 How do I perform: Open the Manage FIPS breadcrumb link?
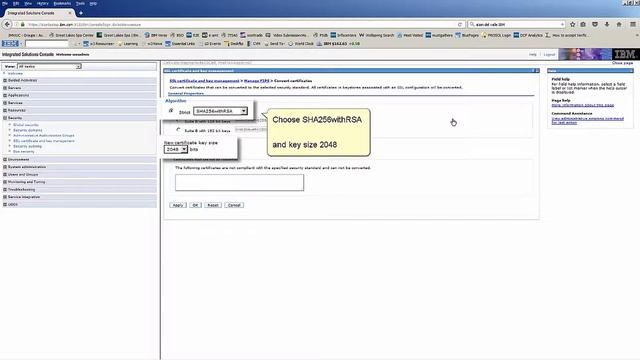tap(257, 81)
